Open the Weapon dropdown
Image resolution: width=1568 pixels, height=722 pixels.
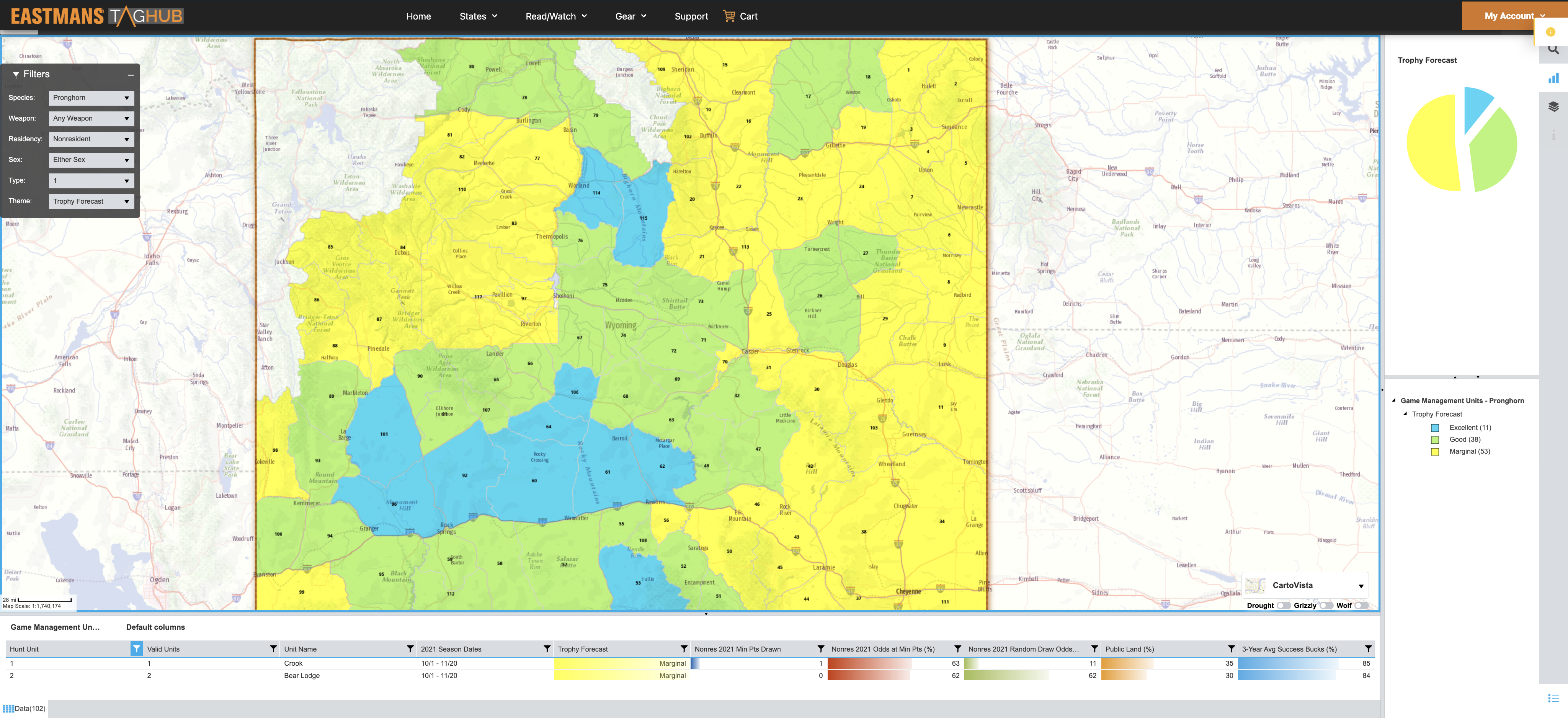[x=91, y=119]
